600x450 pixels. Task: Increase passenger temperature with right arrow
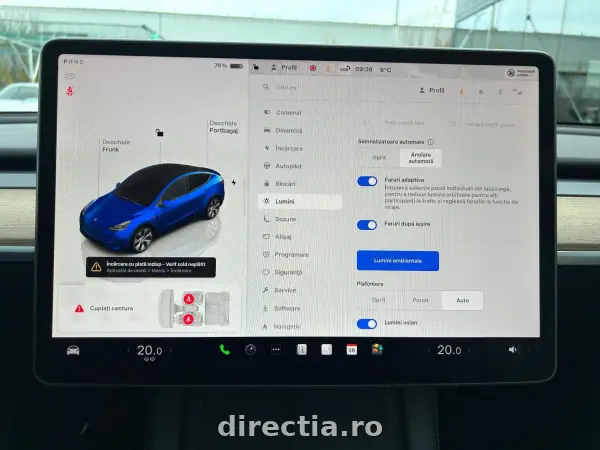469,350
